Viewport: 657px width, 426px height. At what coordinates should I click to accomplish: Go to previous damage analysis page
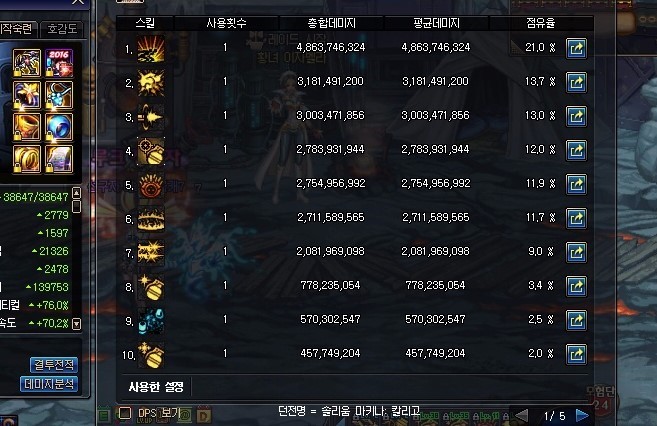tap(521, 416)
